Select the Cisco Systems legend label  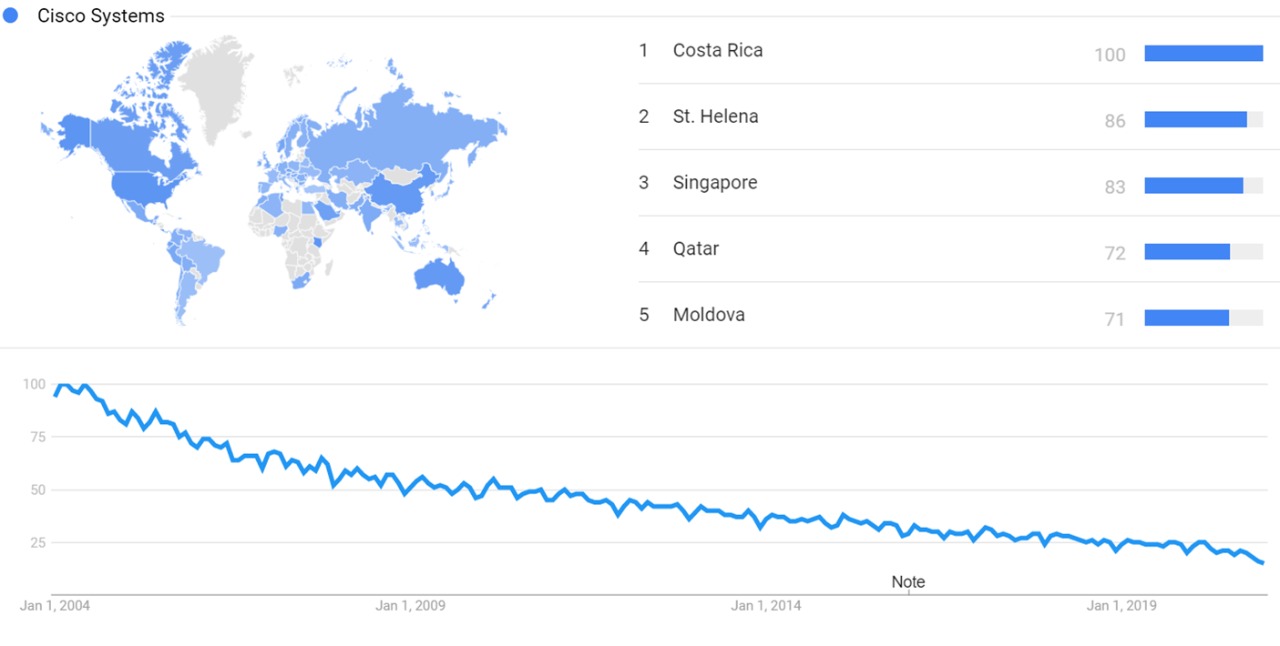tap(100, 16)
